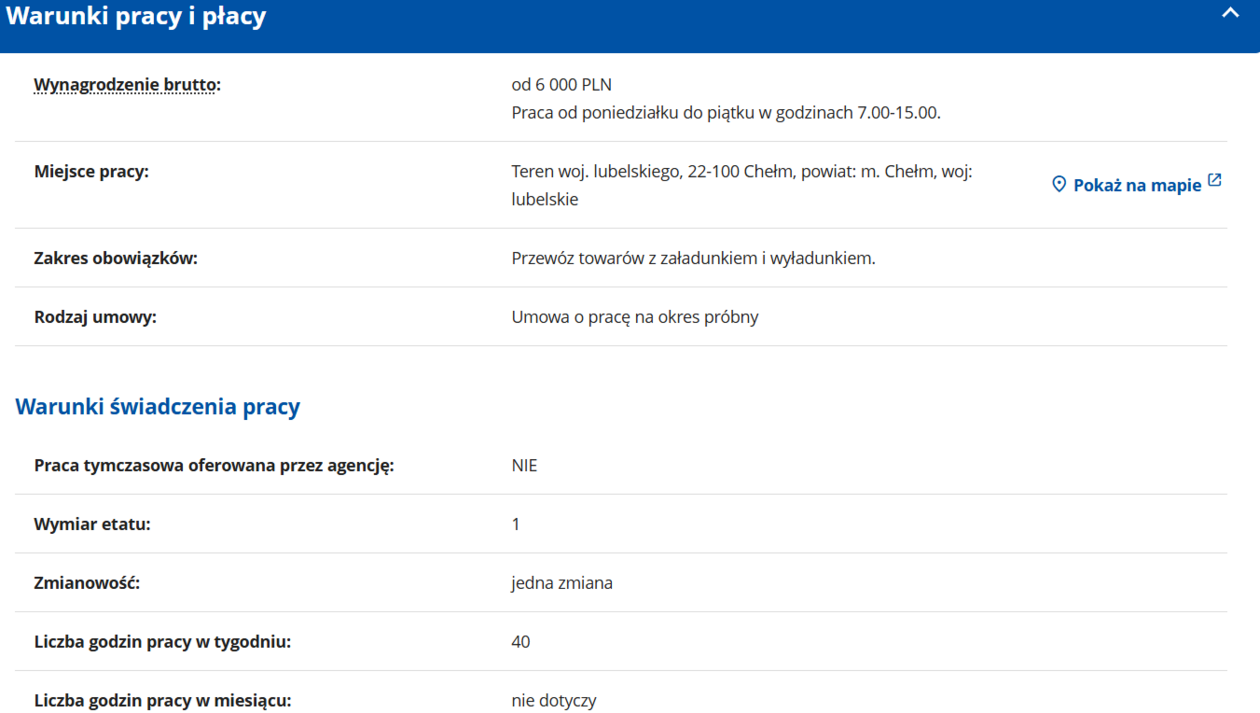Collapse the Warunki pracy i płacy section chevron

[1230, 14]
